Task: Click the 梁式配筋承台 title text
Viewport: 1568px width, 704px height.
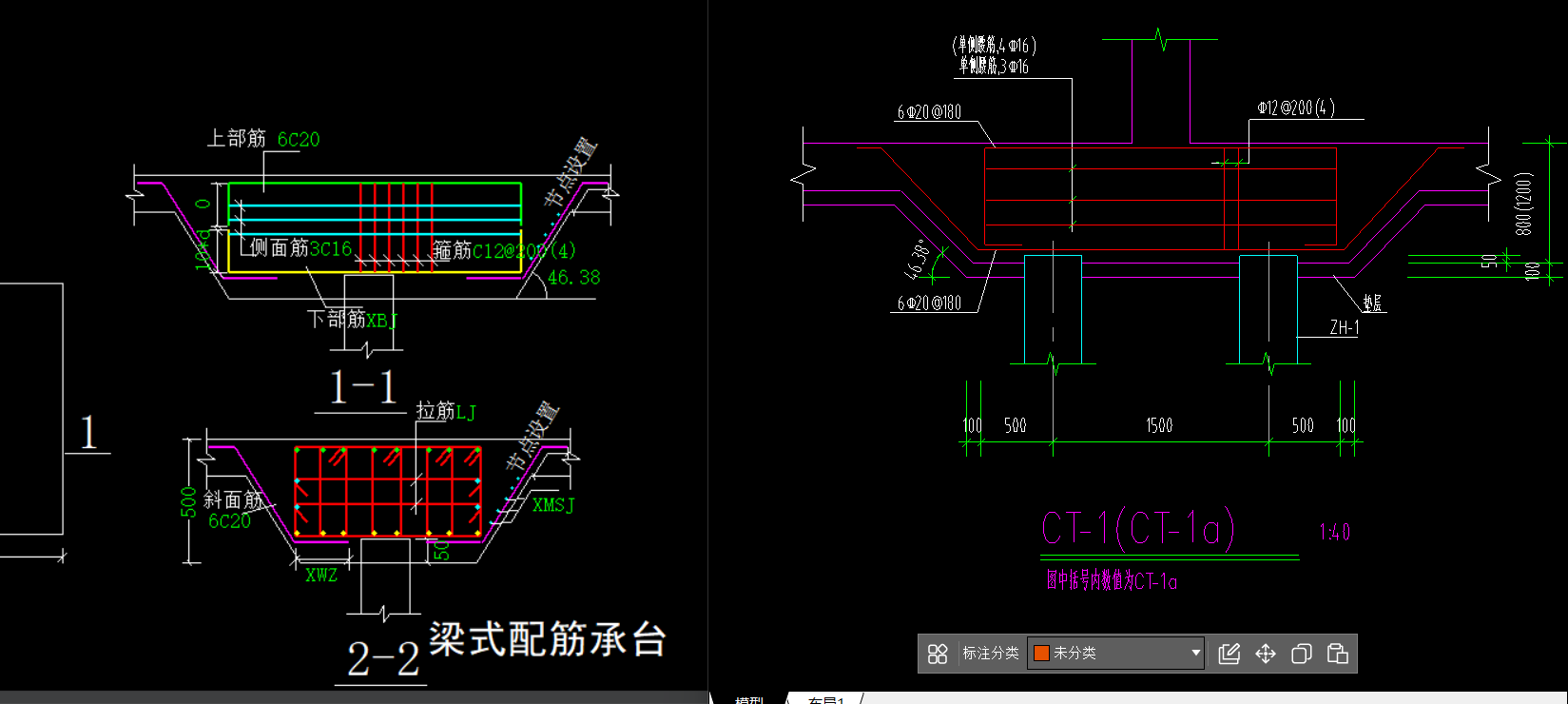Action: click(x=547, y=639)
